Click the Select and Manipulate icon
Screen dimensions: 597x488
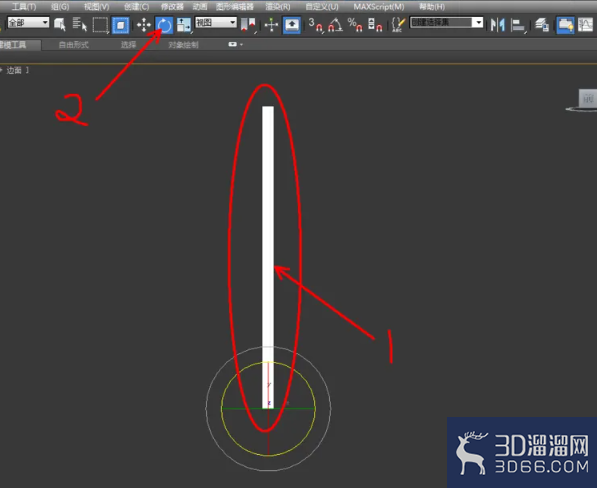coord(271,25)
